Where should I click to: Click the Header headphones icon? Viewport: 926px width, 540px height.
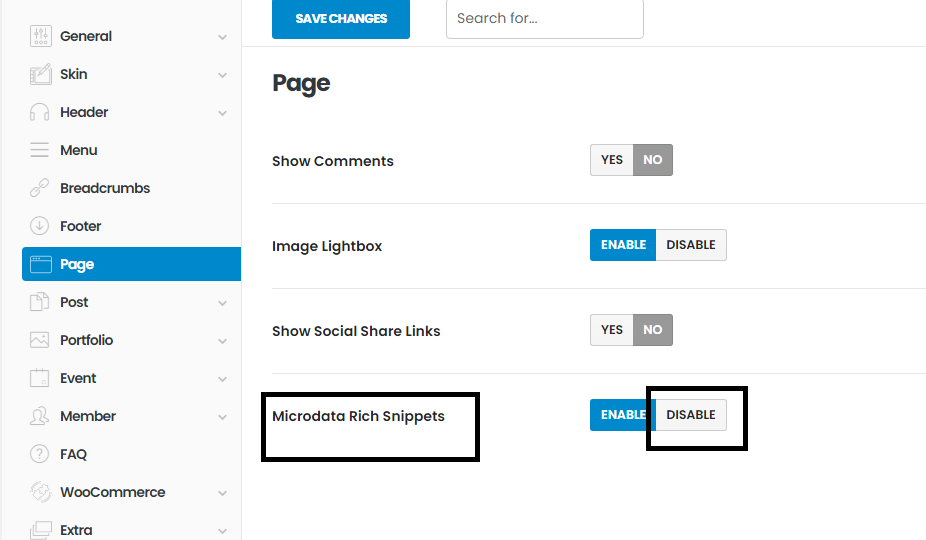pos(40,112)
